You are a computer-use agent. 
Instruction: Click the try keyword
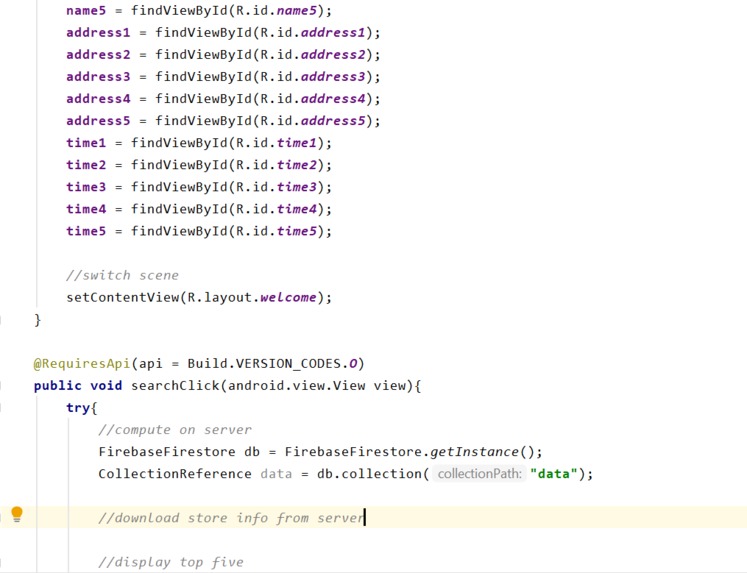pyautogui.click(x=78, y=408)
